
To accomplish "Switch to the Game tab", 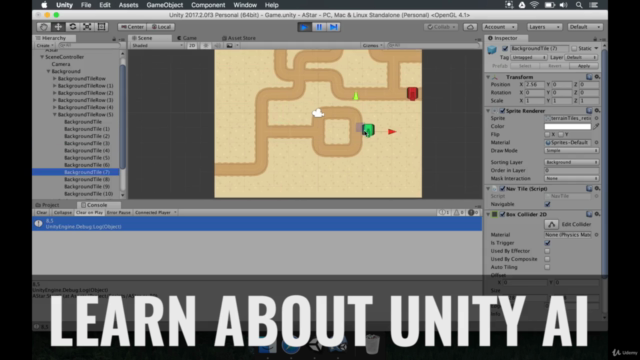I will coord(187,38).
